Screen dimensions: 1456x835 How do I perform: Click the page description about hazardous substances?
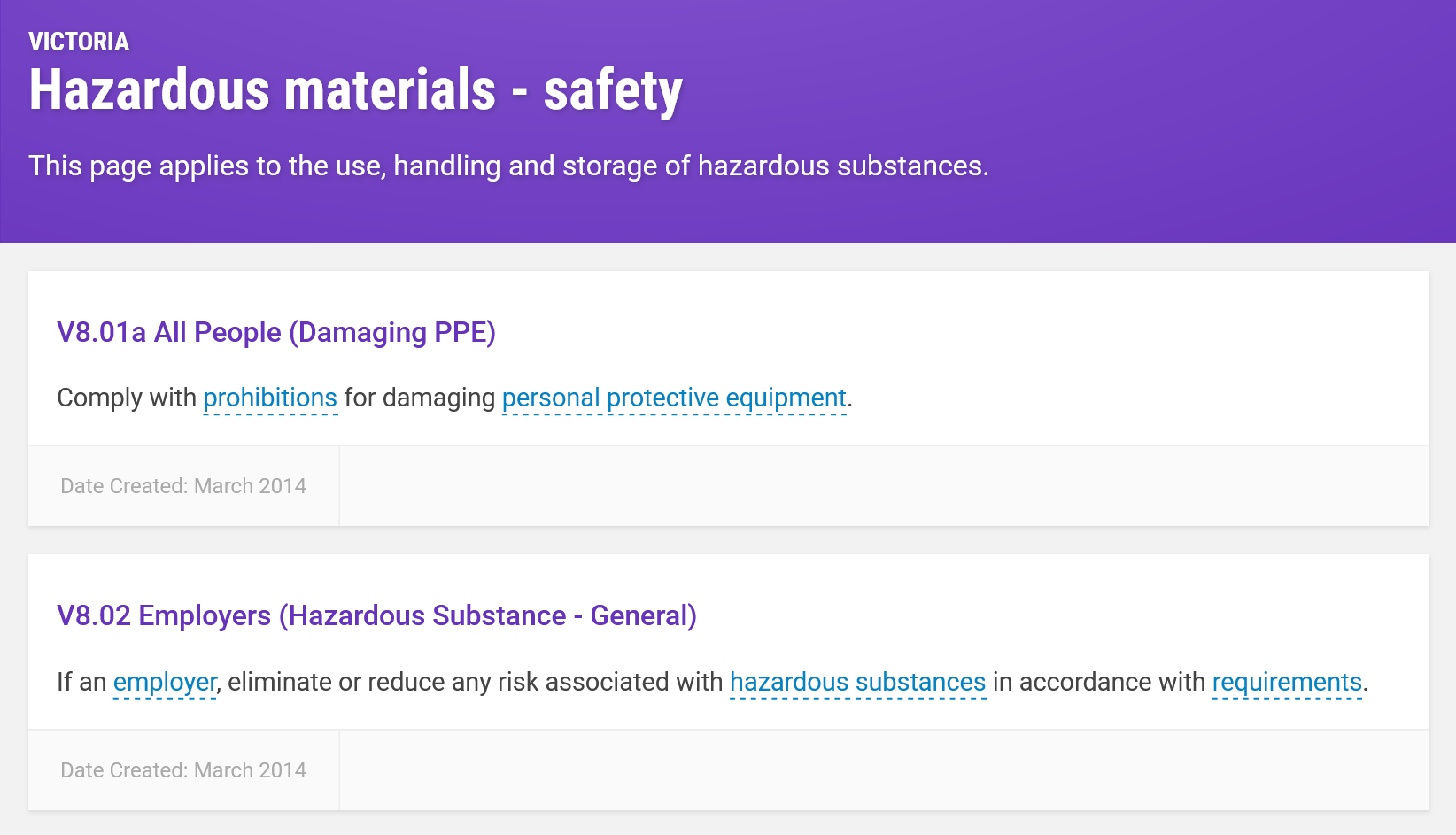click(x=508, y=166)
